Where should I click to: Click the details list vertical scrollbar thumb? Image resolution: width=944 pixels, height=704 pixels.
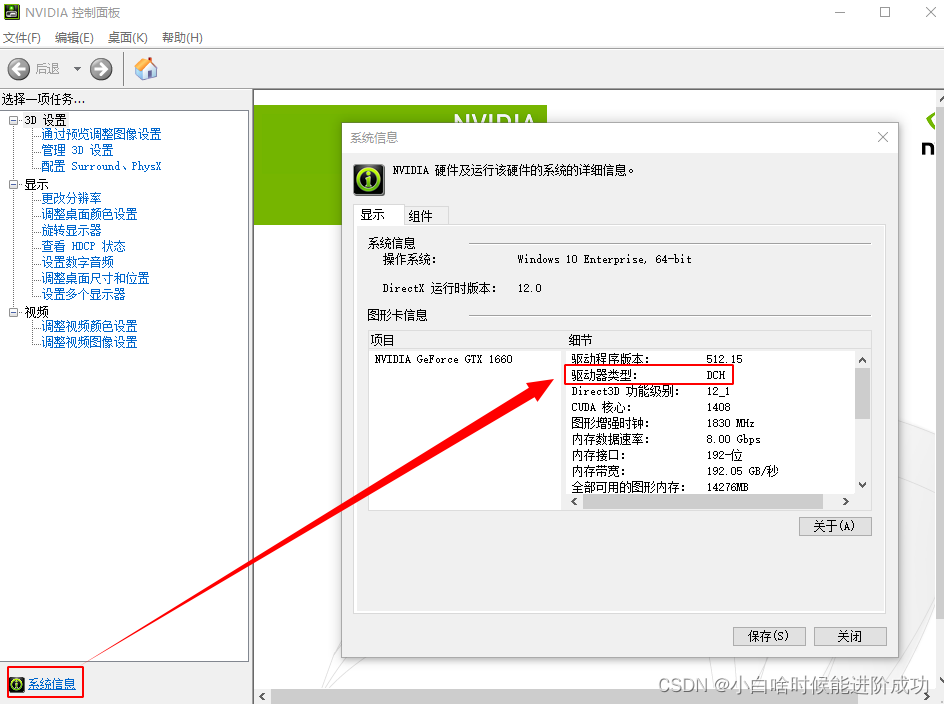tap(862, 393)
